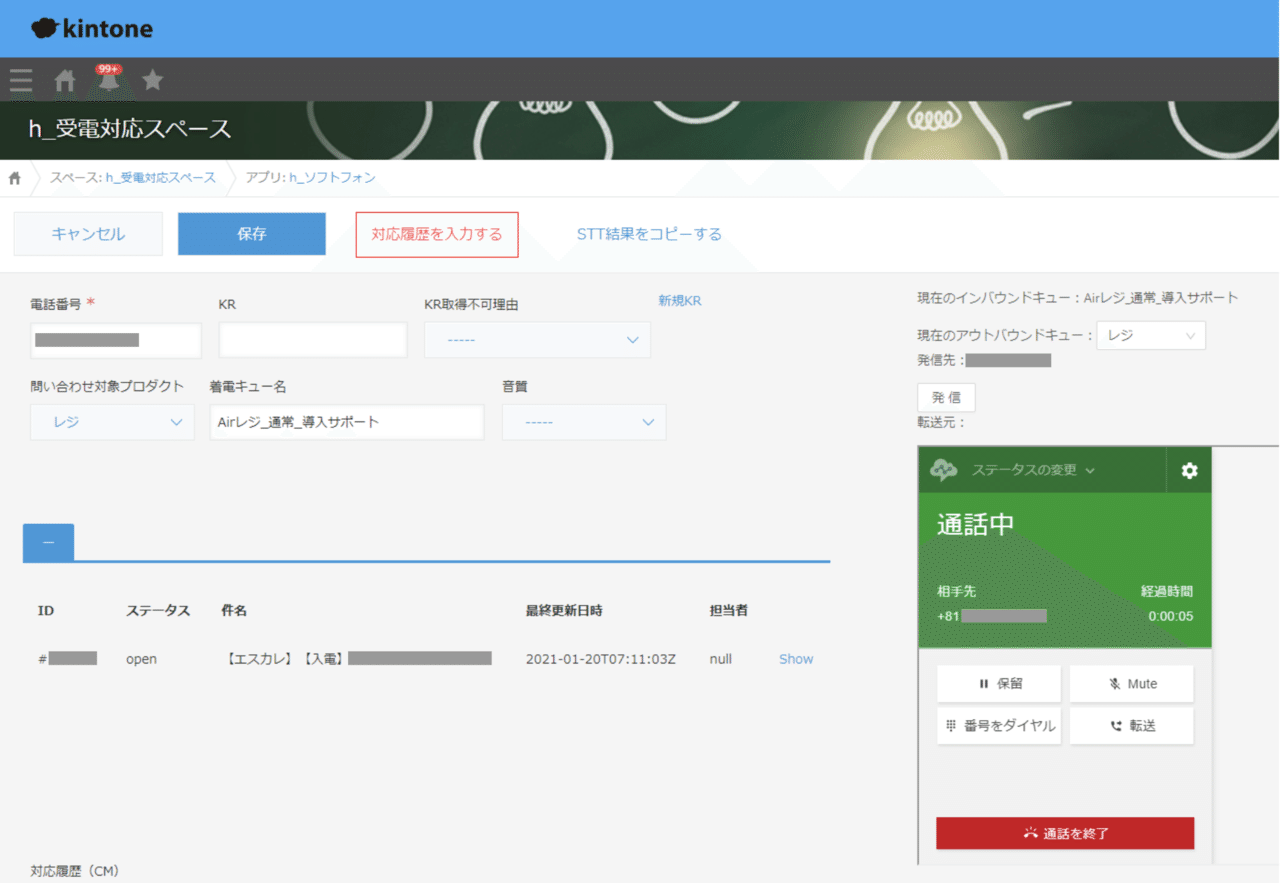Click STT結果をコピーする button
The image size is (1280, 883).
point(649,234)
